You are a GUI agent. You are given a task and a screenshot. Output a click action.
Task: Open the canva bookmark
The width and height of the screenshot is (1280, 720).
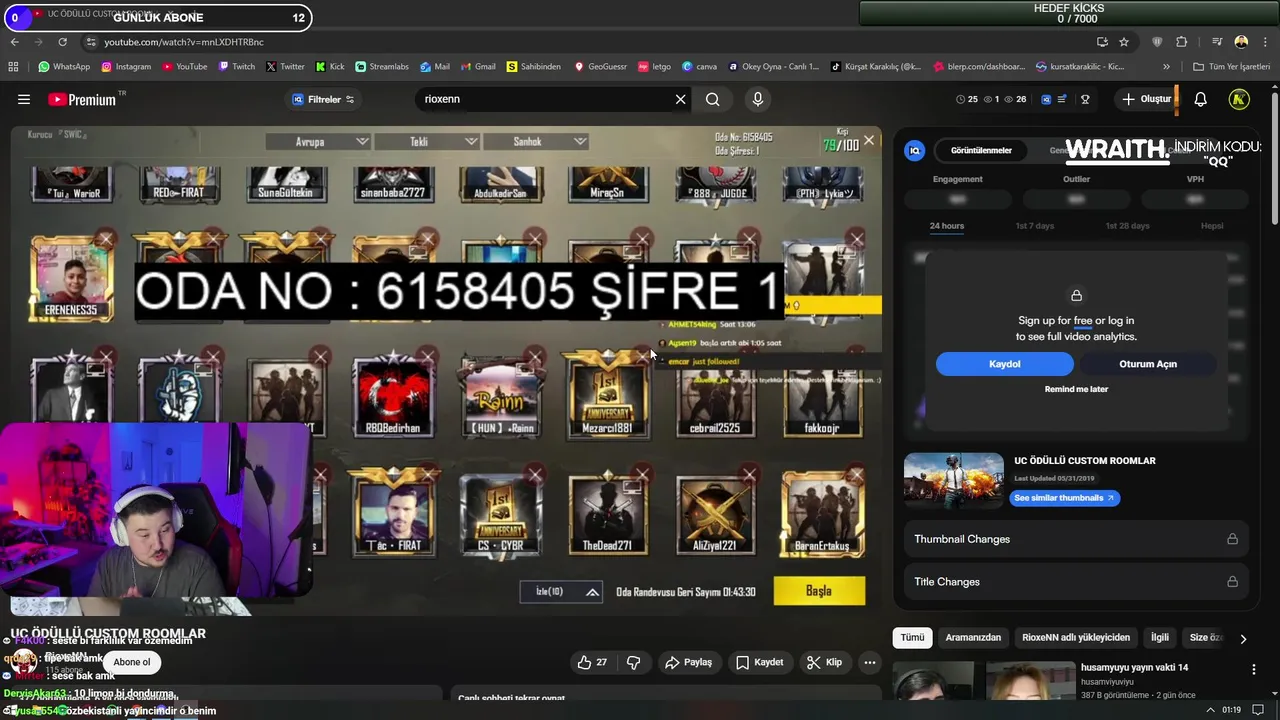pos(700,67)
